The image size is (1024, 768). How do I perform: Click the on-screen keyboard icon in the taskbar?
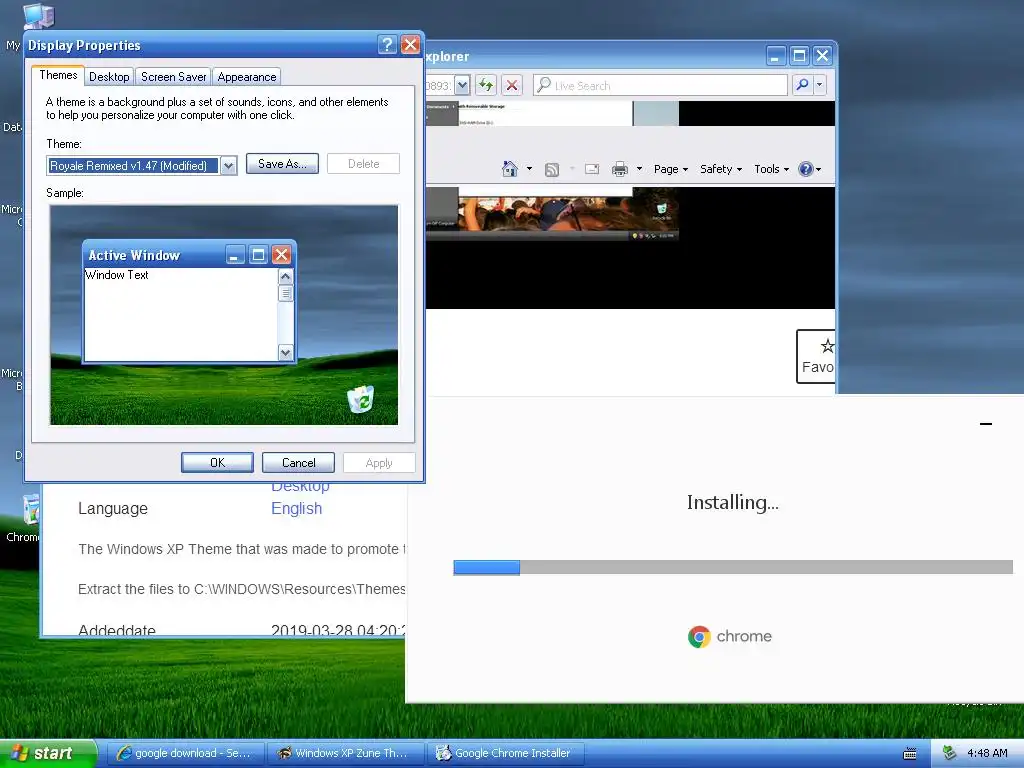[910, 754]
